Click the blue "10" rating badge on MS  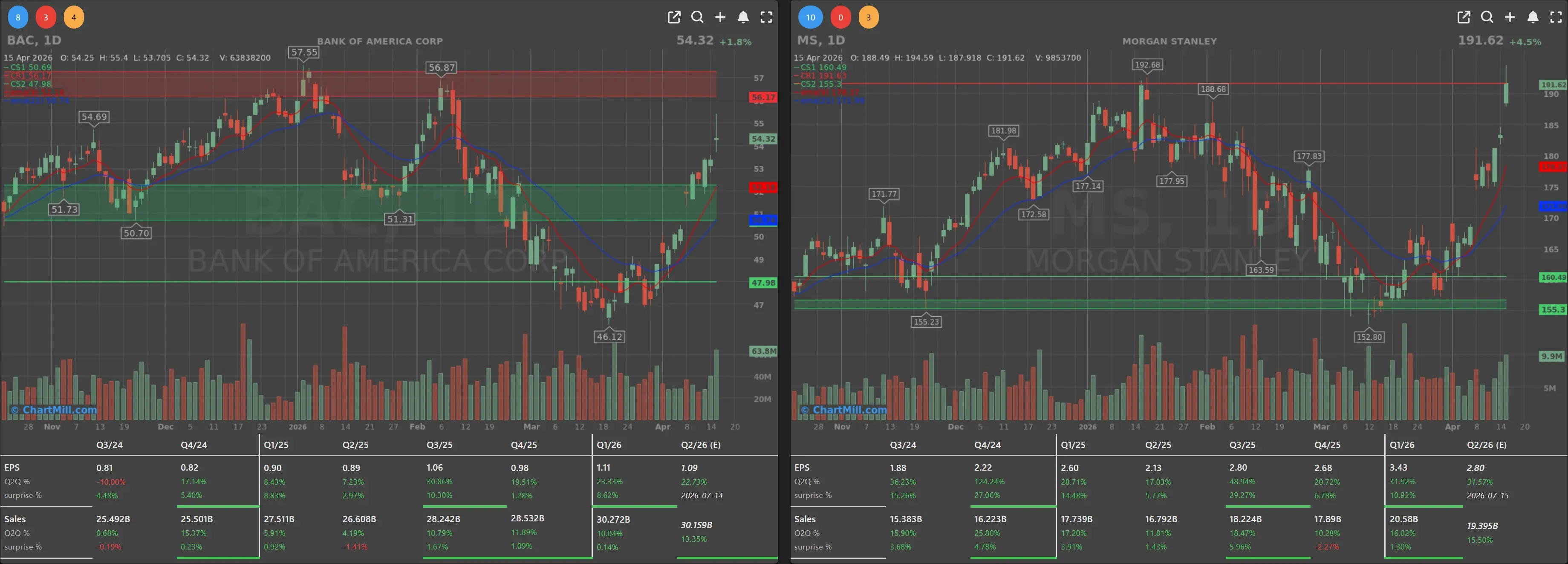(811, 17)
